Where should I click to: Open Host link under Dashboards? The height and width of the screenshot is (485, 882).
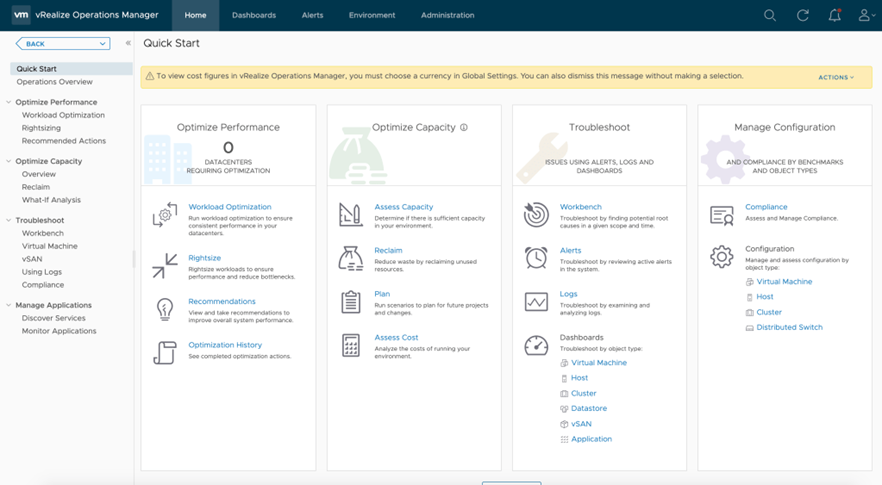[579, 378]
